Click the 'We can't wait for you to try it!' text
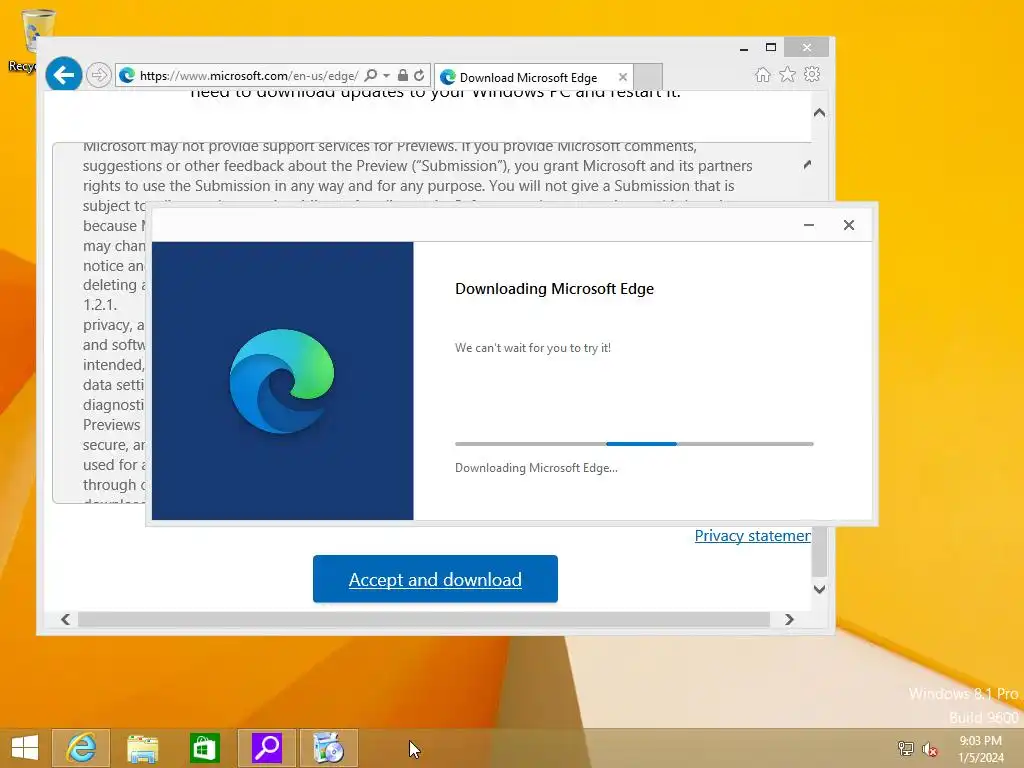This screenshot has height=768, width=1024. [533, 347]
